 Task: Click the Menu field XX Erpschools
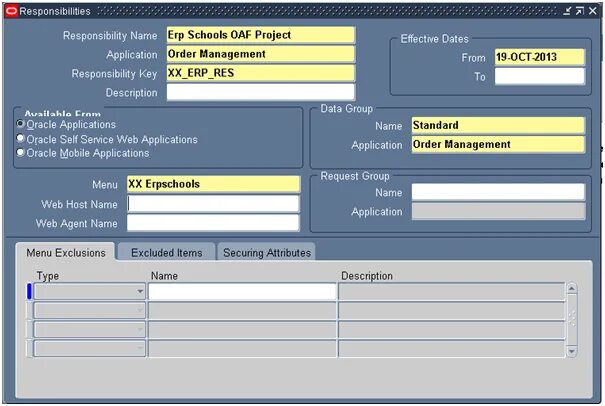point(213,184)
